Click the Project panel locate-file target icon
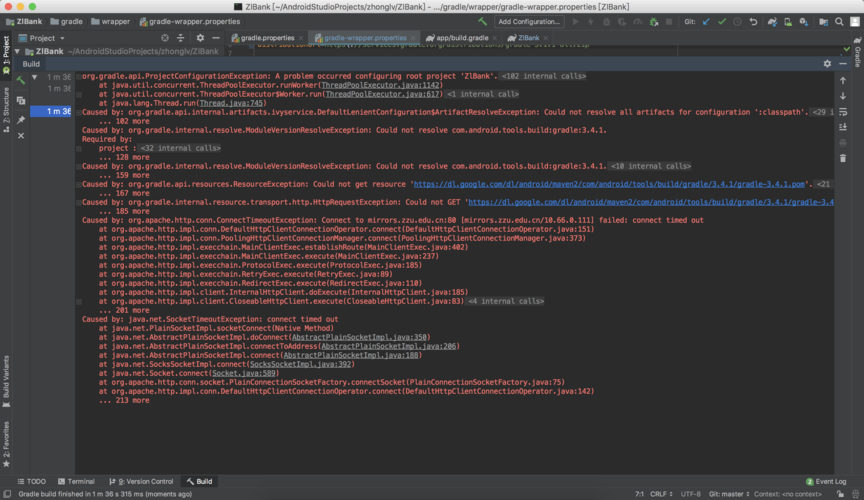 click(165, 38)
